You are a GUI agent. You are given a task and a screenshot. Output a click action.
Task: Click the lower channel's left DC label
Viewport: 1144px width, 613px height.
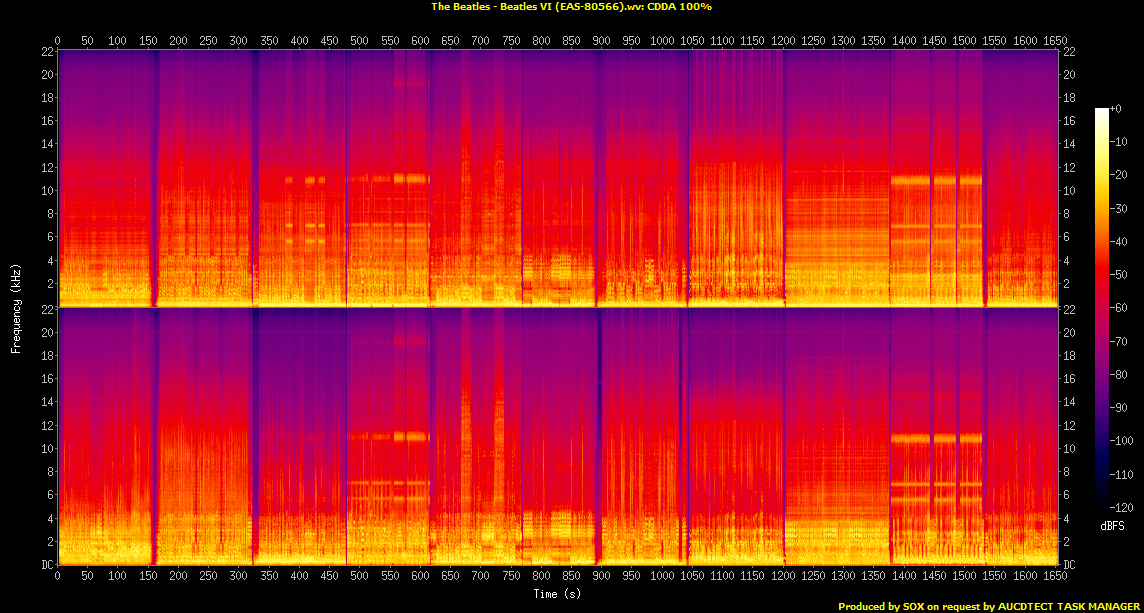[x=46, y=564]
